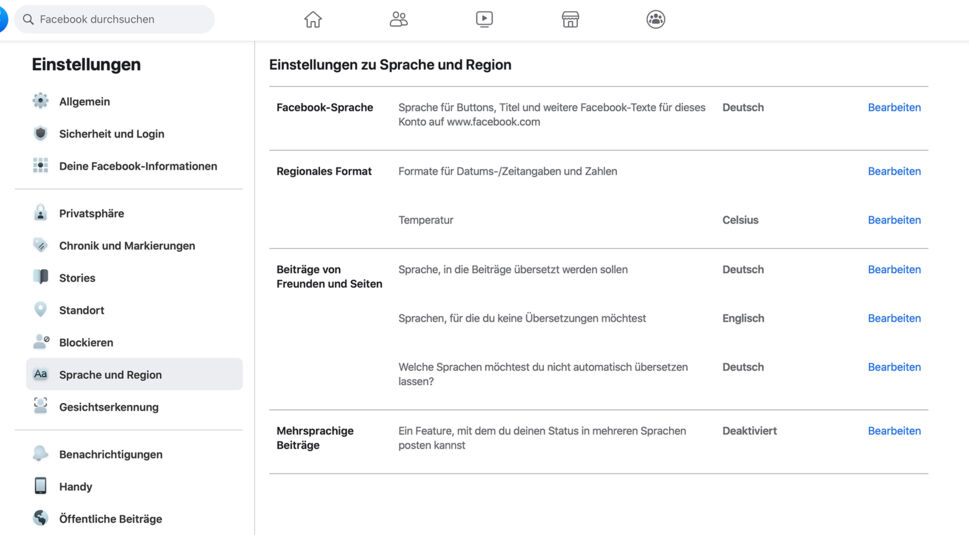Click the Einstellungen sidebar heading
The height and width of the screenshot is (535, 969).
(x=87, y=64)
